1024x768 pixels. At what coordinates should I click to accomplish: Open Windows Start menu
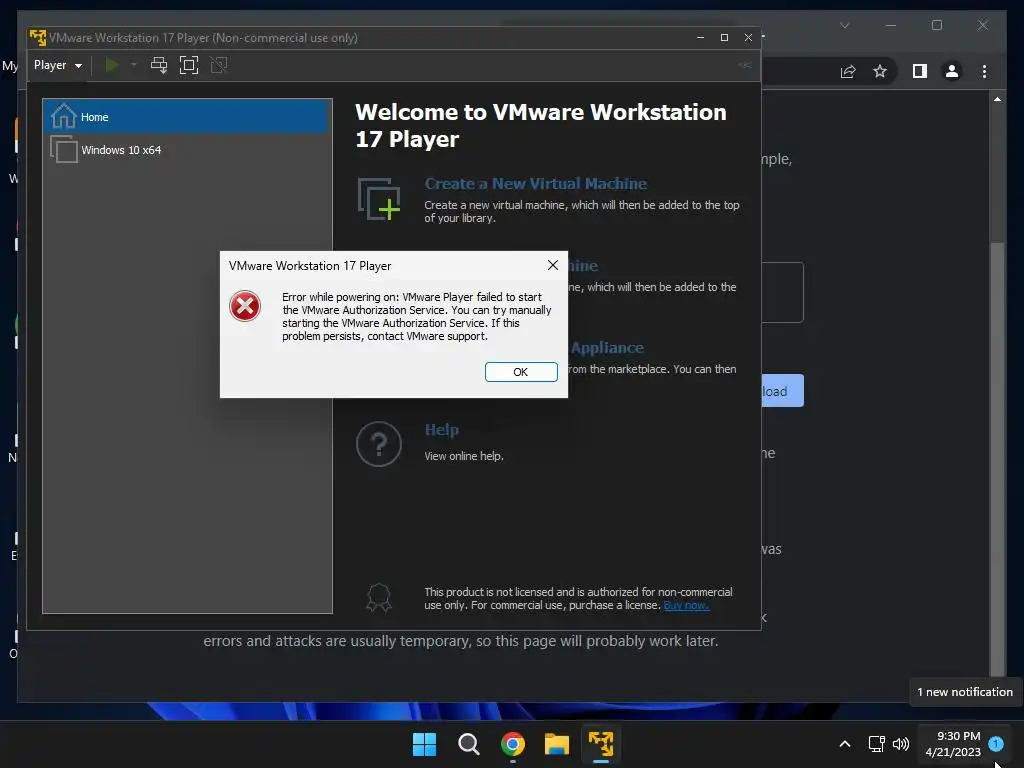coord(424,744)
